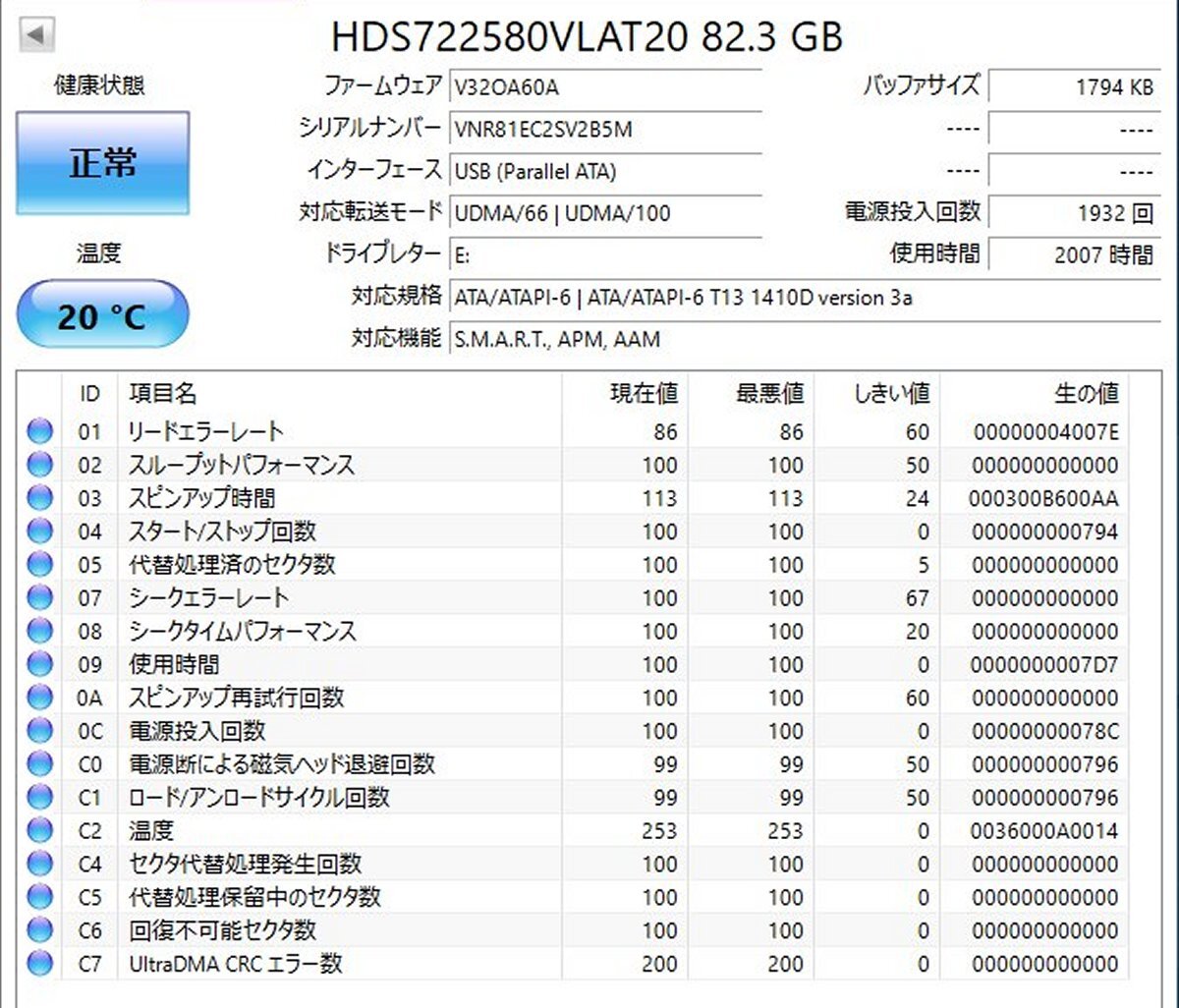The width and height of the screenshot is (1179, 1008).
Task: Select the スループットパフォーマンス attribute row
Action: click(574, 465)
